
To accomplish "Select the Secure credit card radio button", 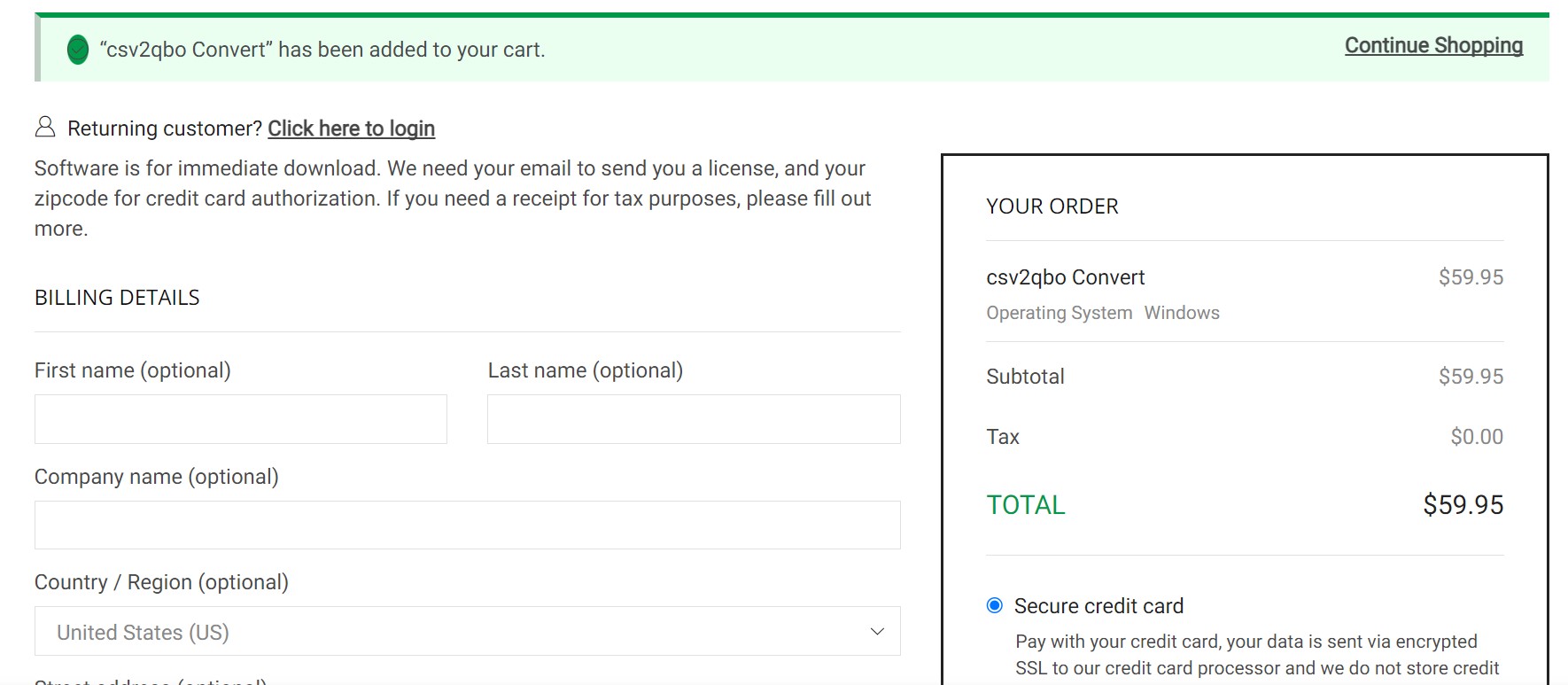I will (995, 605).
